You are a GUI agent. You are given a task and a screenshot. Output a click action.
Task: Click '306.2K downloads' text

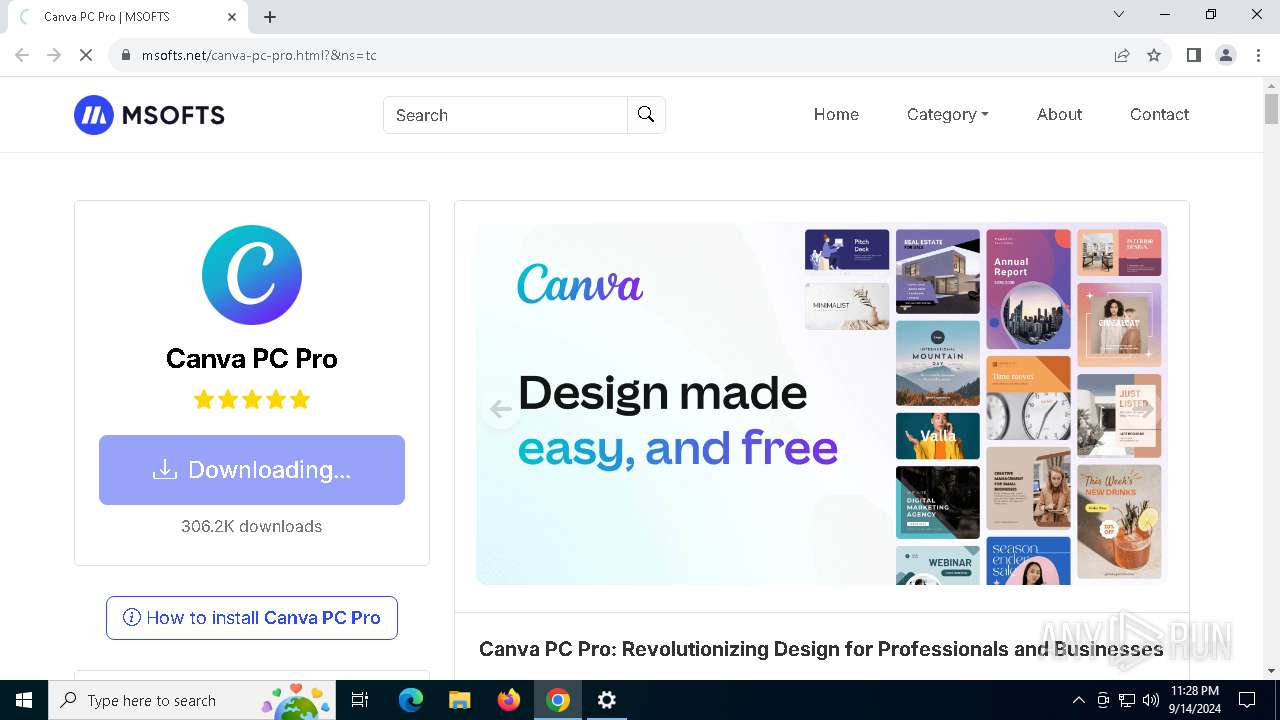tap(252, 526)
